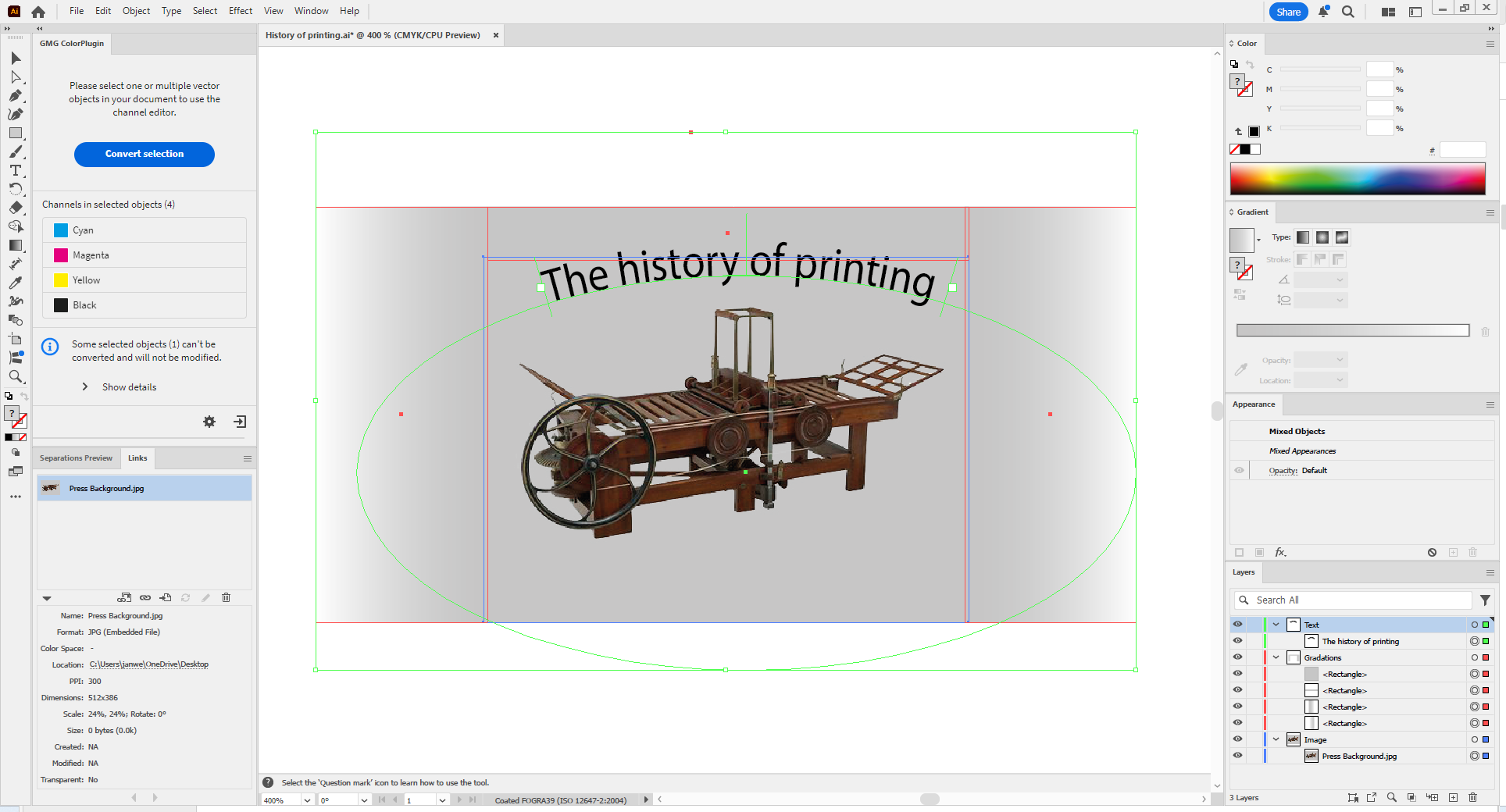
Task: Hide 'The history of printing' text object
Action: tap(1238, 641)
